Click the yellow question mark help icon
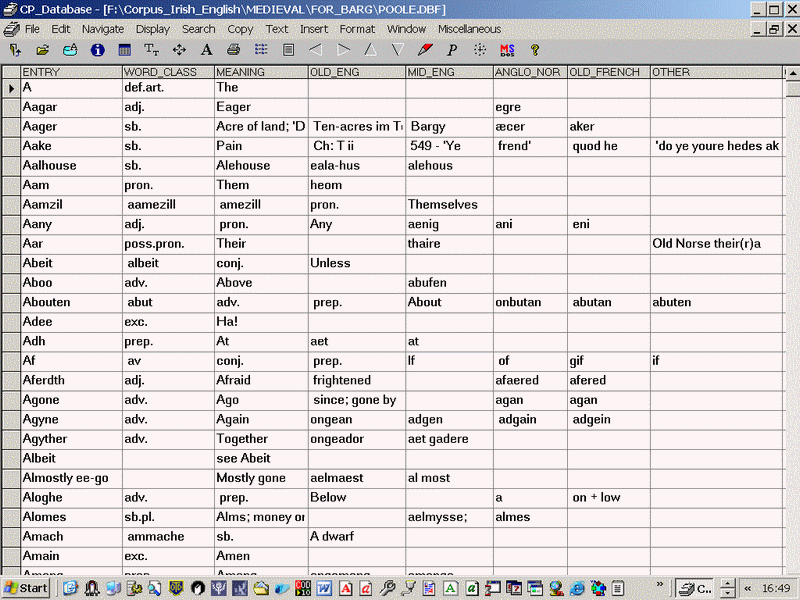 [535, 49]
